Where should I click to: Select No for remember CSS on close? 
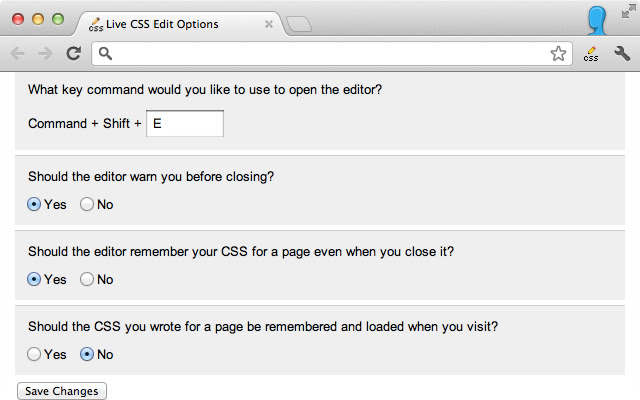coord(87,279)
